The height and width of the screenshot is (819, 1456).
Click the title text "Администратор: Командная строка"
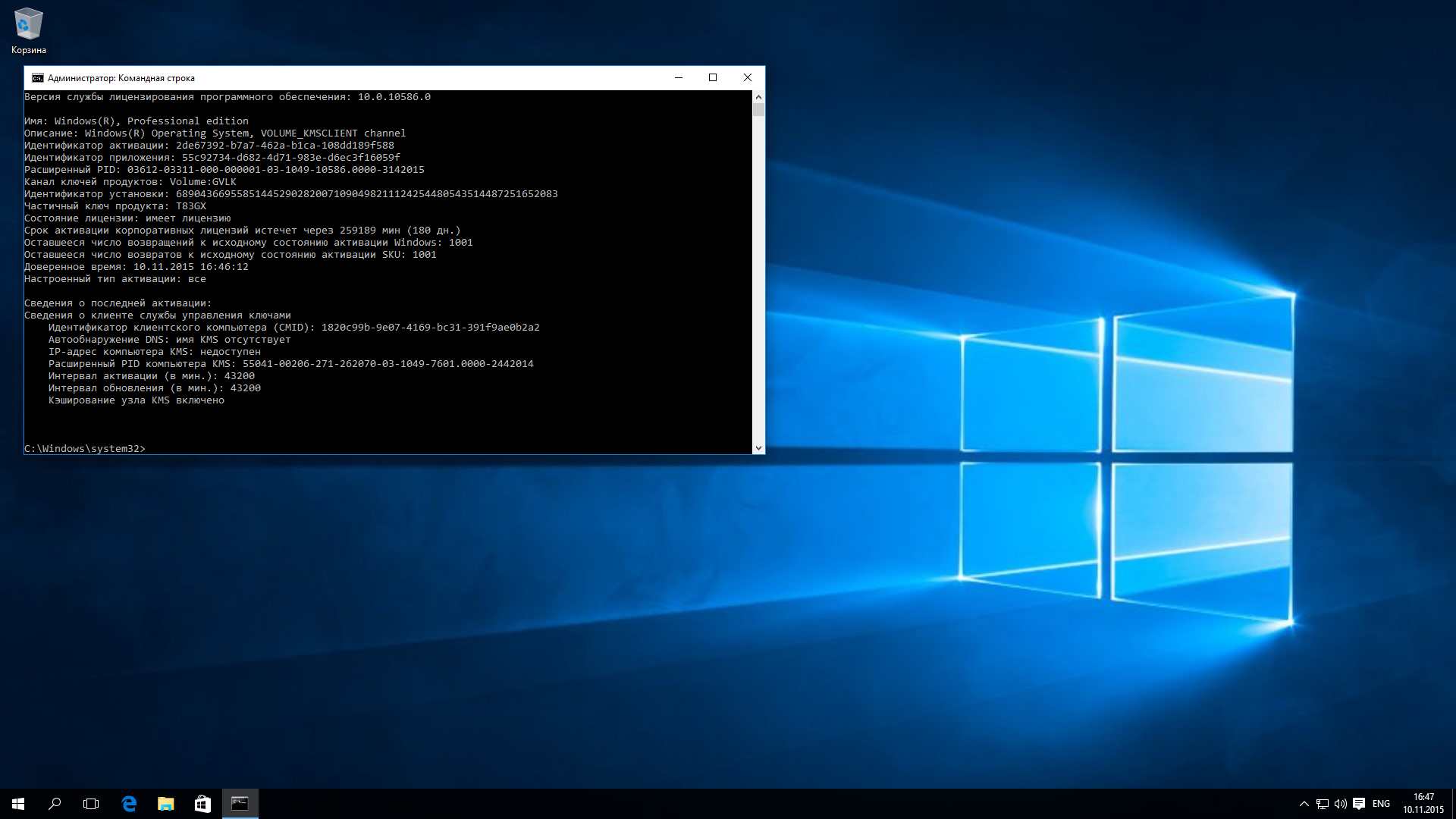coord(121,78)
